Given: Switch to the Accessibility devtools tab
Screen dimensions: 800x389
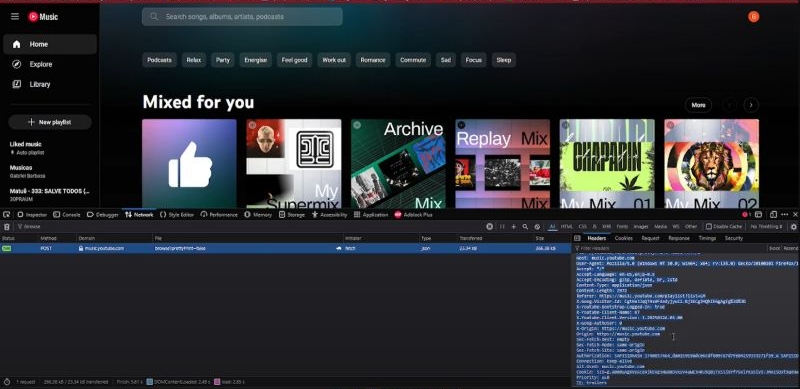Looking at the screenshot, I should click(330, 215).
